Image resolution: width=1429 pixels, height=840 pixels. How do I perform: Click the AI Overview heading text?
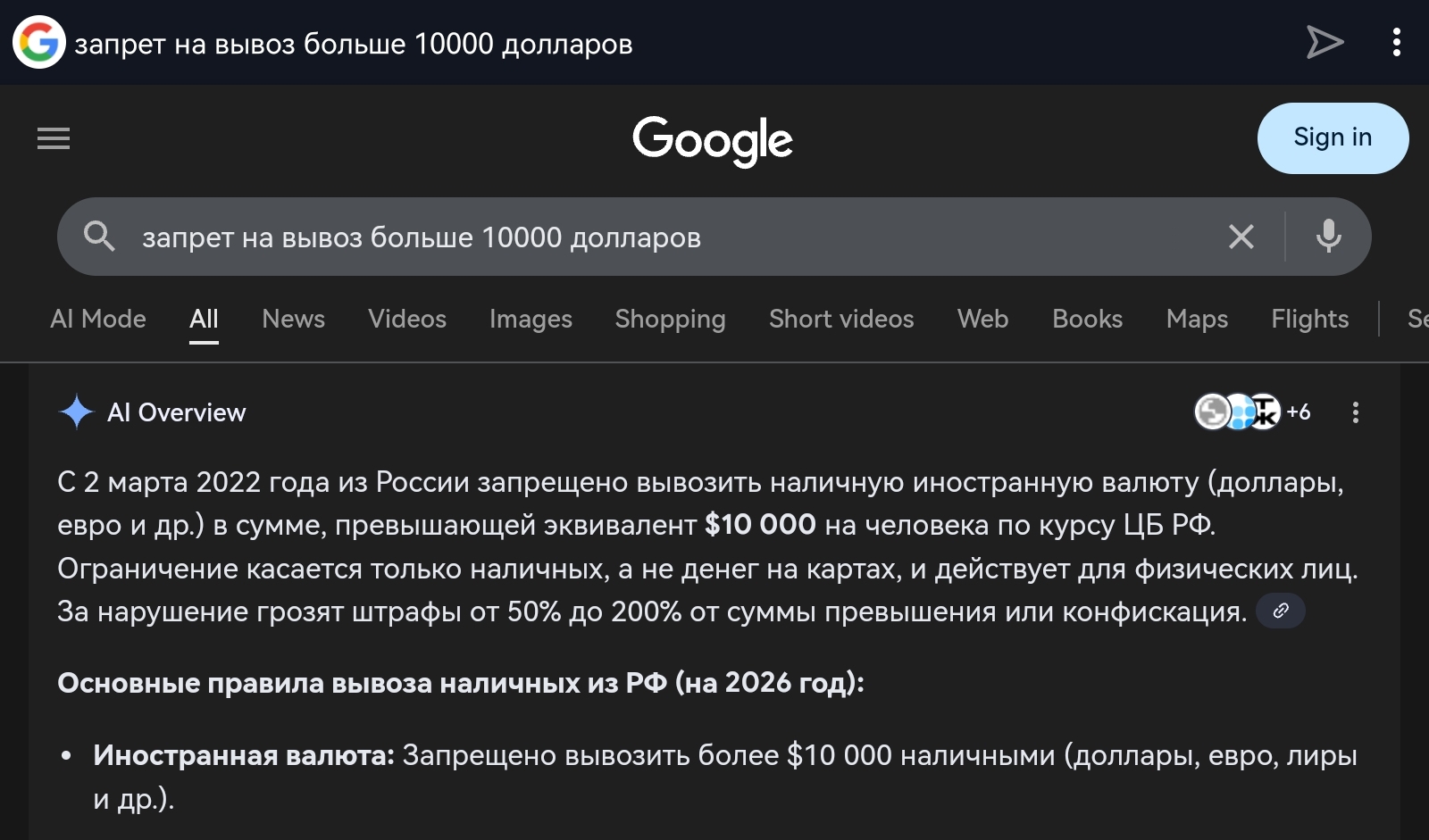[x=177, y=412]
